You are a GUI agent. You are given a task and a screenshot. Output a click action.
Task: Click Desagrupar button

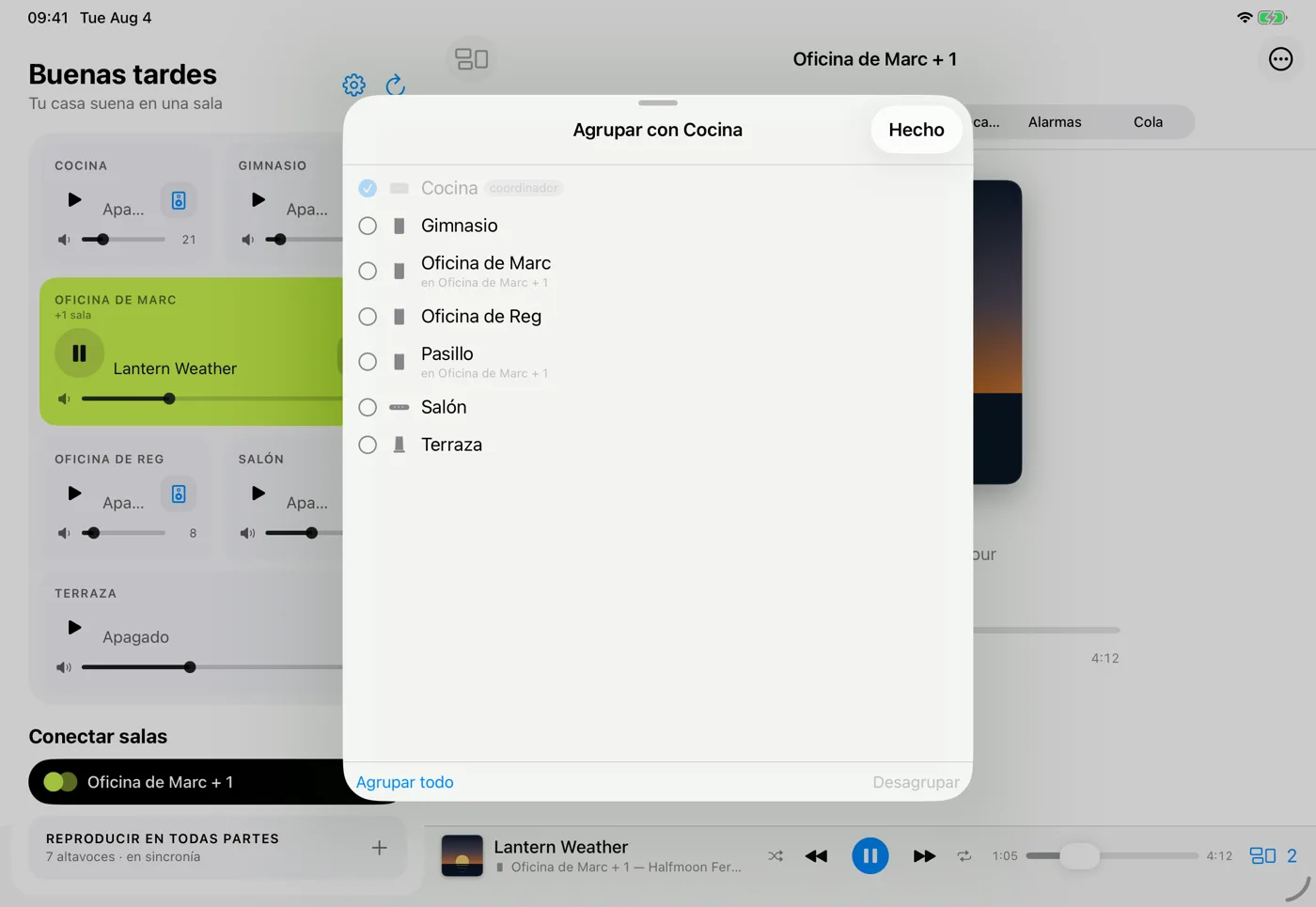(x=916, y=782)
